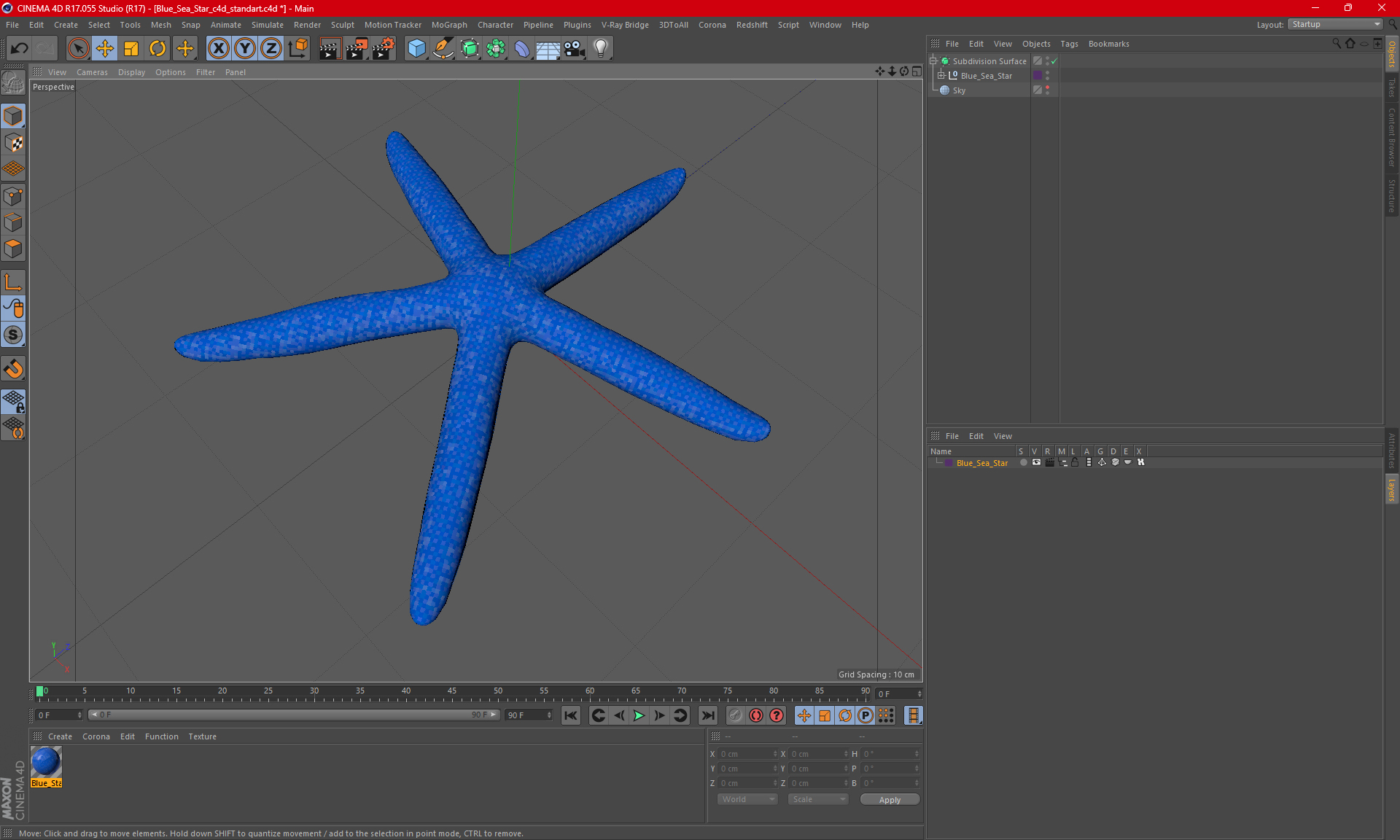Open Edit Render Settings icon
The width and height of the screenshot is (1400, 840).
click(383, 49)
